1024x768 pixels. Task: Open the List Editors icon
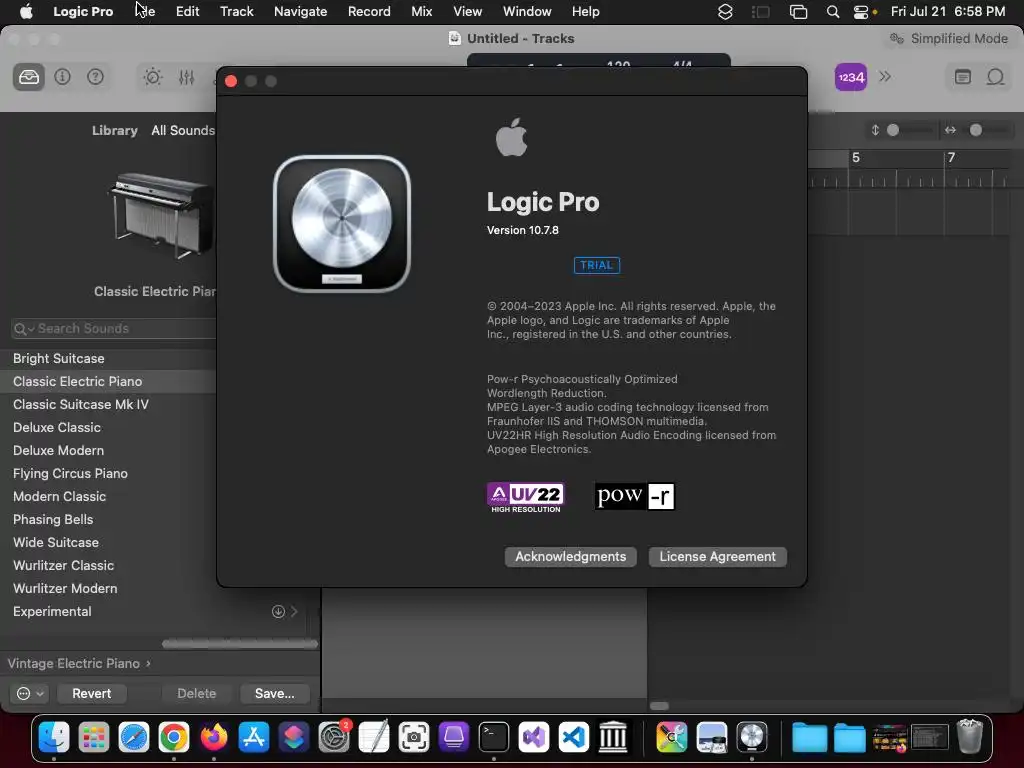[963, 77]
